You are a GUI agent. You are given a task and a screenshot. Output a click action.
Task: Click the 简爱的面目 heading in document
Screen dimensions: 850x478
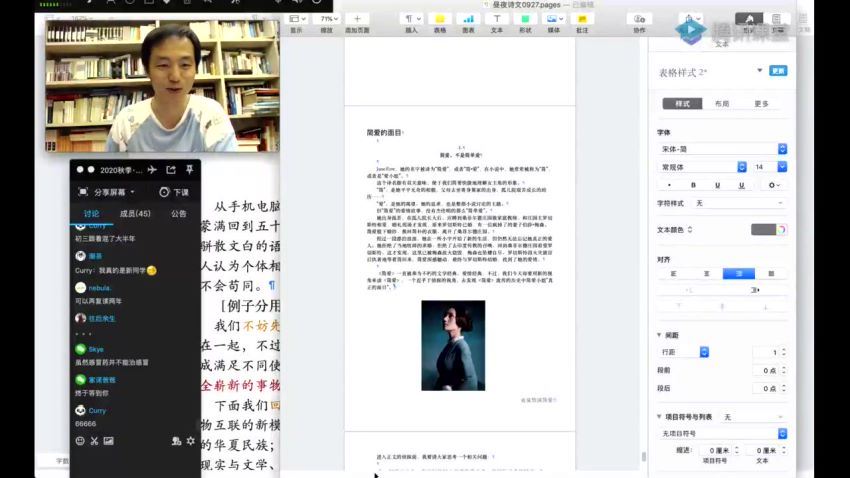click(x=385, y=133)
